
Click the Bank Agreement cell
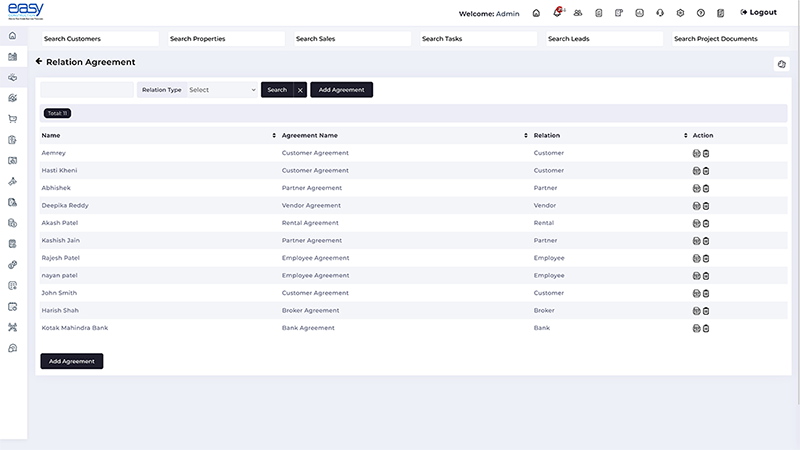click(x=308, y=328)
